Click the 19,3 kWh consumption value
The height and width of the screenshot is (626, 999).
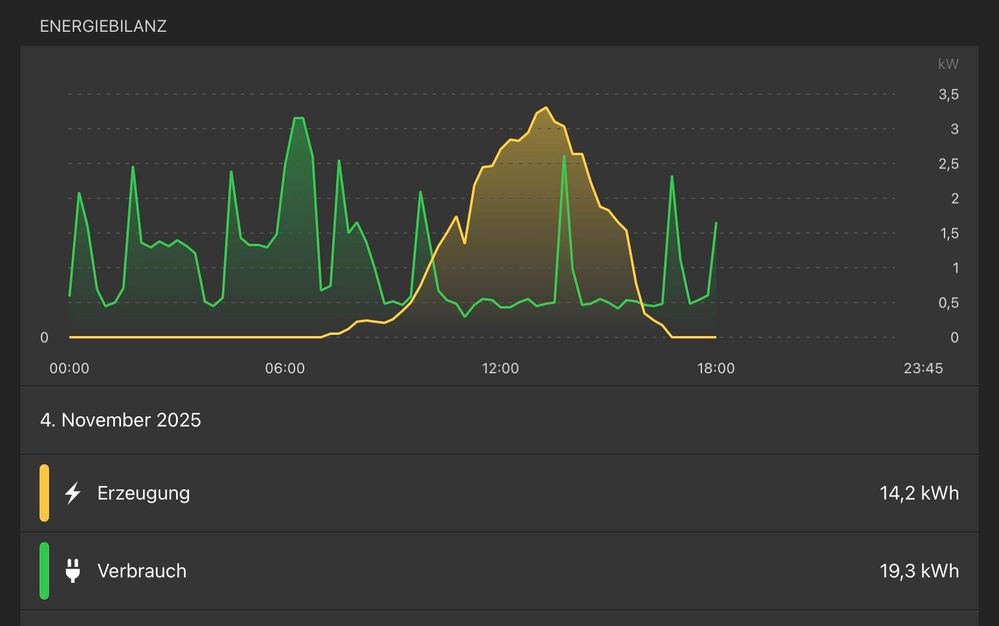click(x=918, y=571)
